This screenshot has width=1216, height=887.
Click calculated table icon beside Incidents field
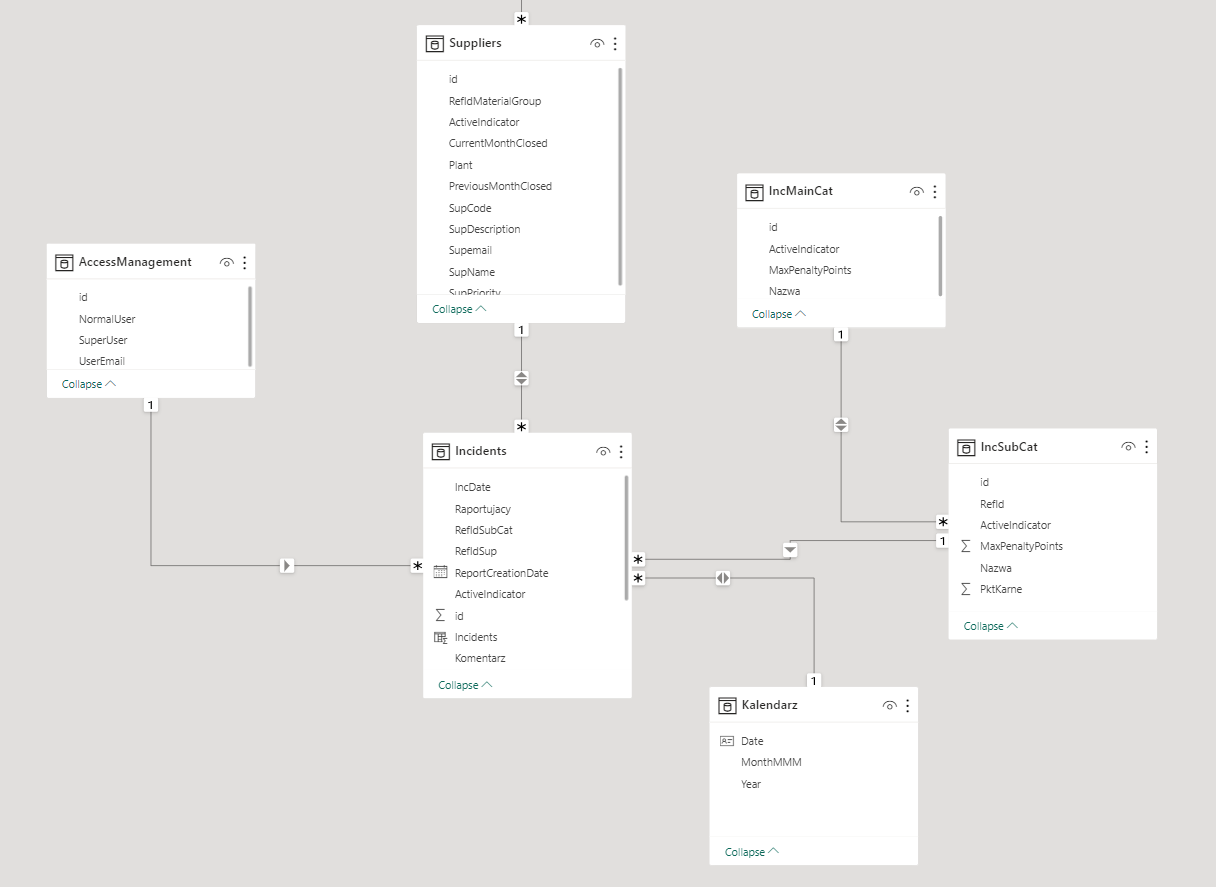[440, 637]
